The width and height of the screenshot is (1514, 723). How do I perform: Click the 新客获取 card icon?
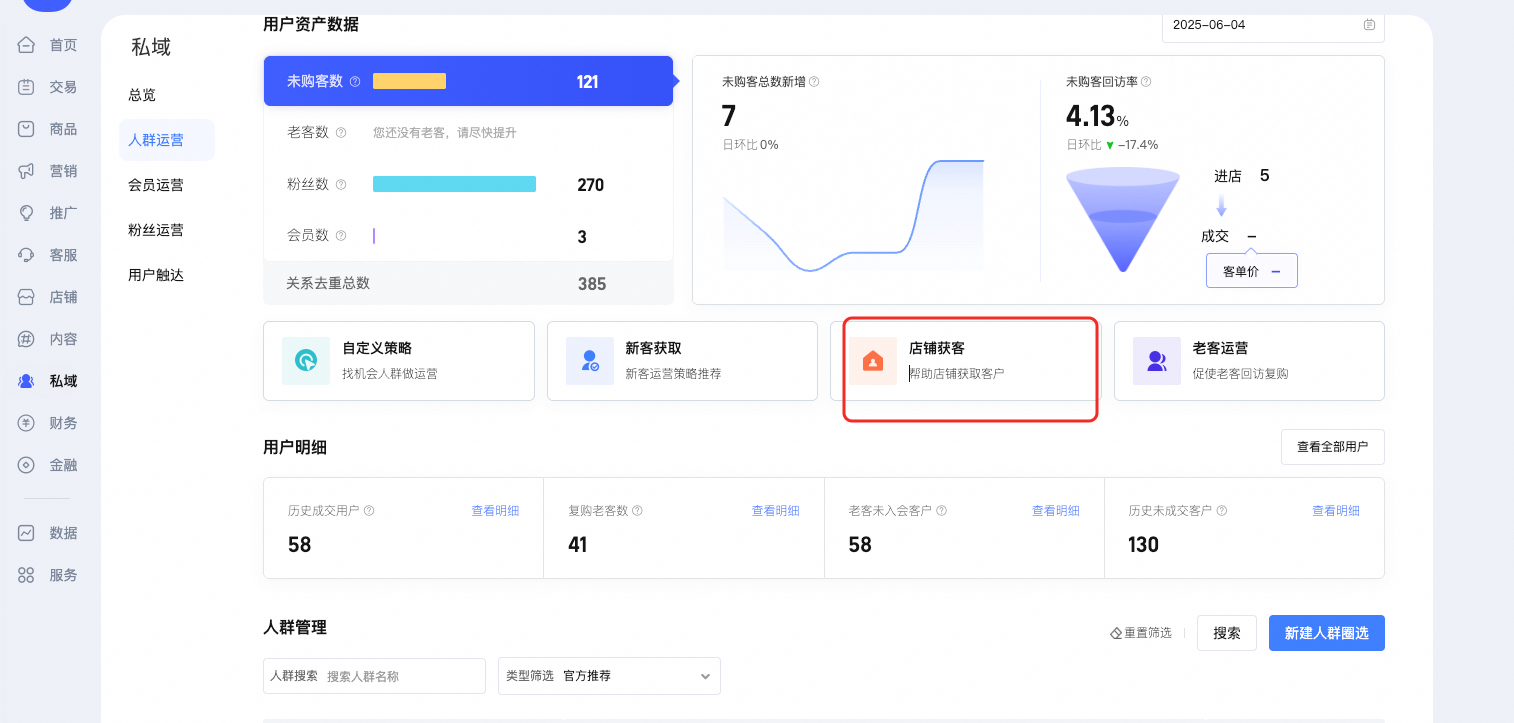click(x=590, y=361)
